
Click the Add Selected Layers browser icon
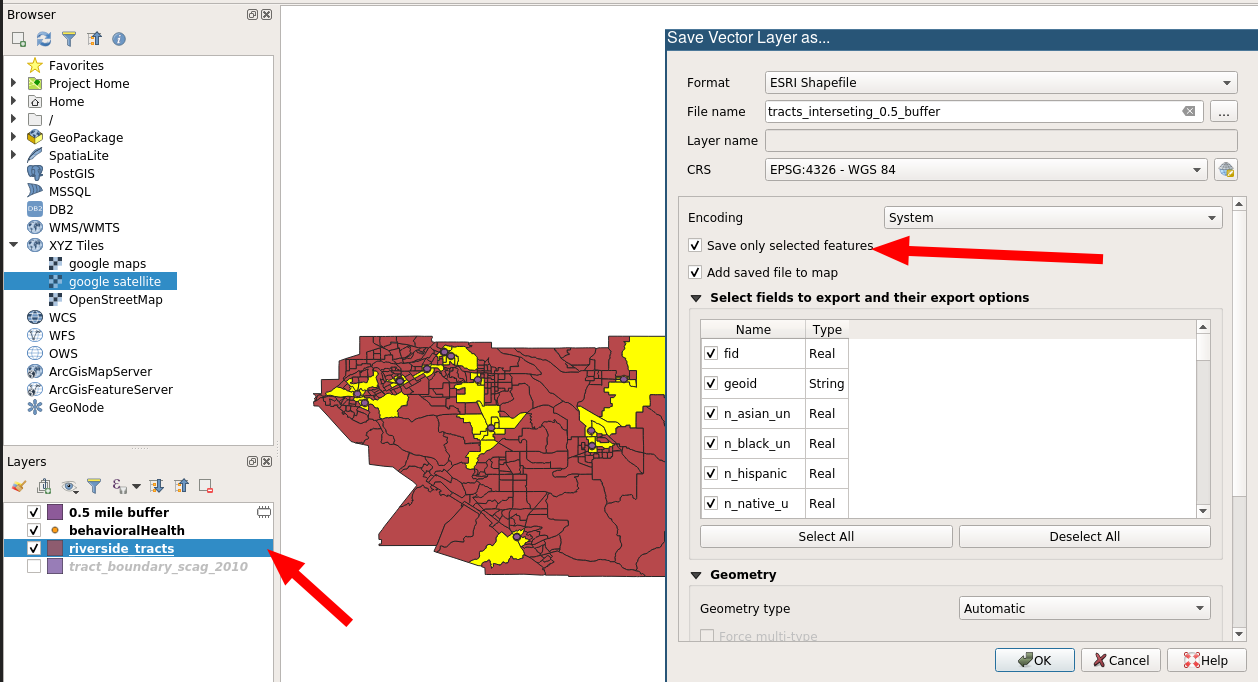tap(19, 39)
